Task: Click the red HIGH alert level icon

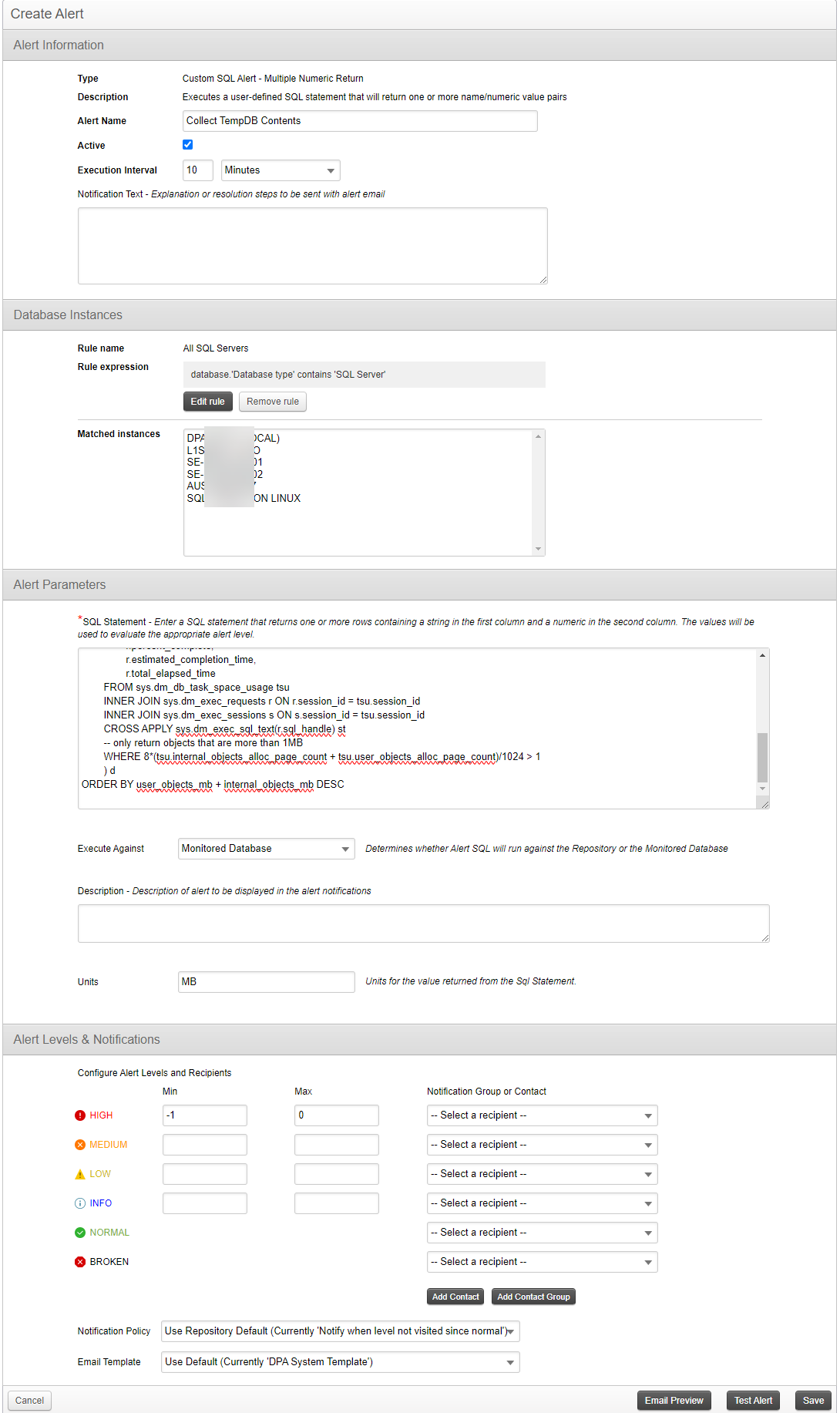Action: coord(80,1115)
